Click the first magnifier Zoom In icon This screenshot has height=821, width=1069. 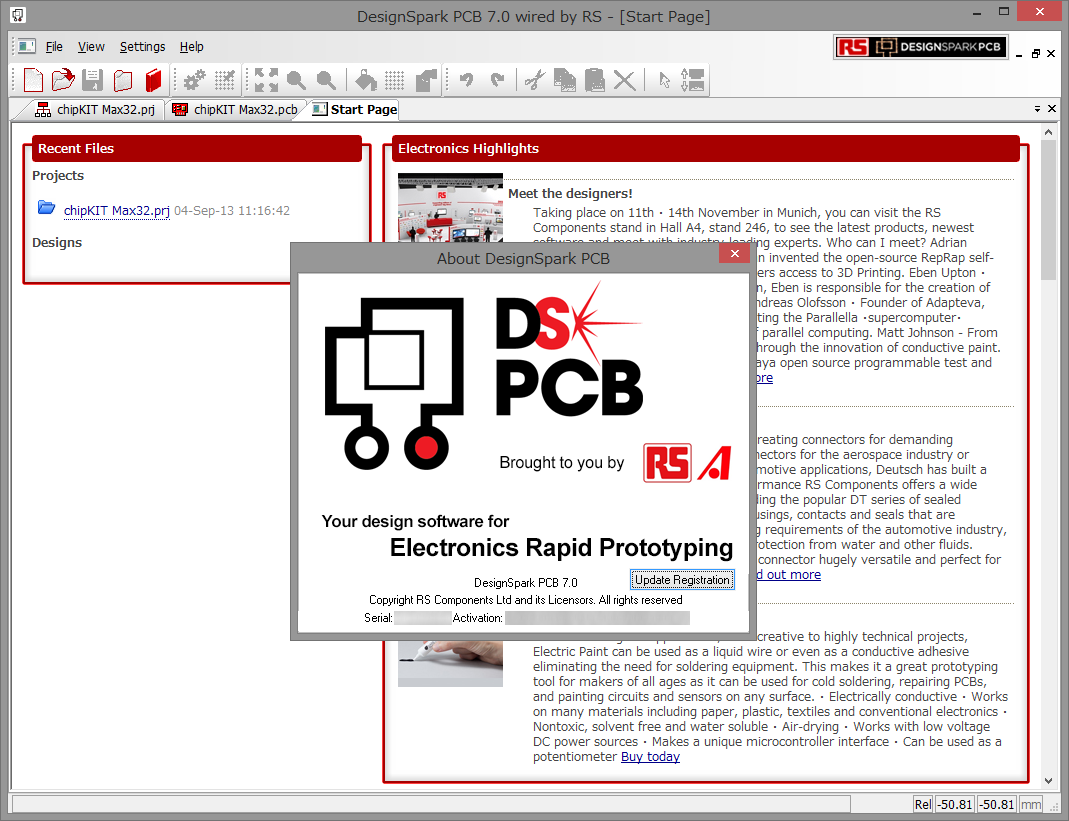(x=296, y=80)
